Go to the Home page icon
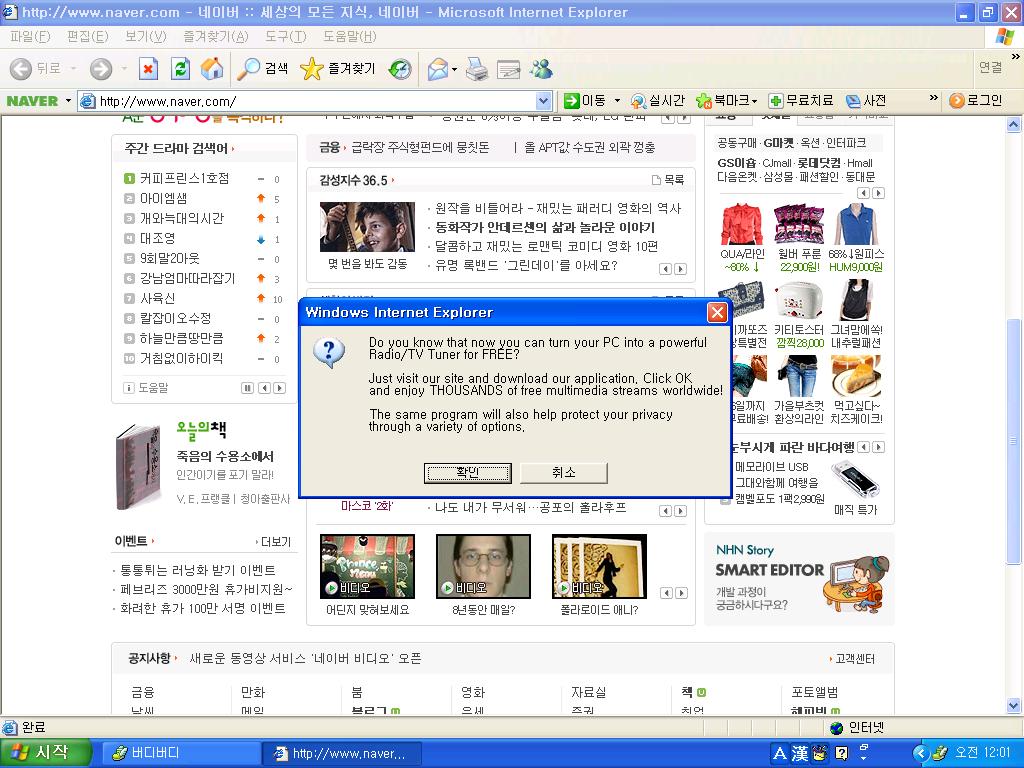 (212, 69)
